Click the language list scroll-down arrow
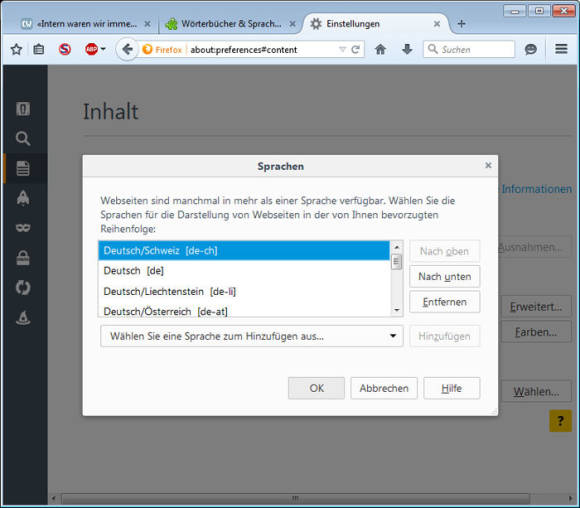 [397, 310]
